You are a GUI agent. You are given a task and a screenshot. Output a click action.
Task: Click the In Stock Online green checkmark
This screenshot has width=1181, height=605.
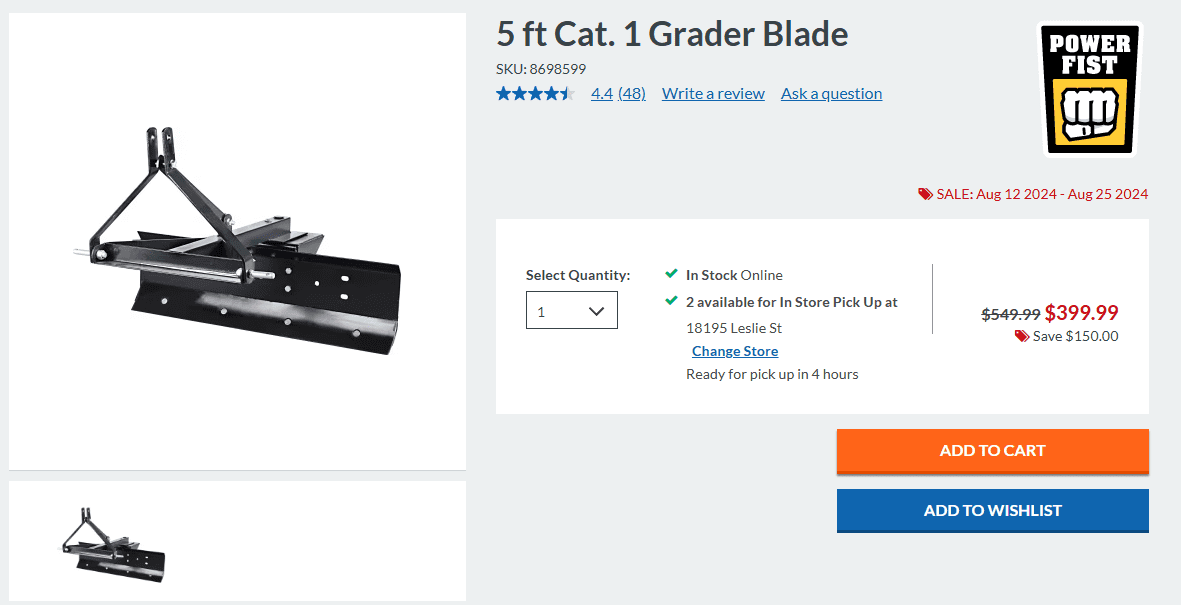(671, 274)
